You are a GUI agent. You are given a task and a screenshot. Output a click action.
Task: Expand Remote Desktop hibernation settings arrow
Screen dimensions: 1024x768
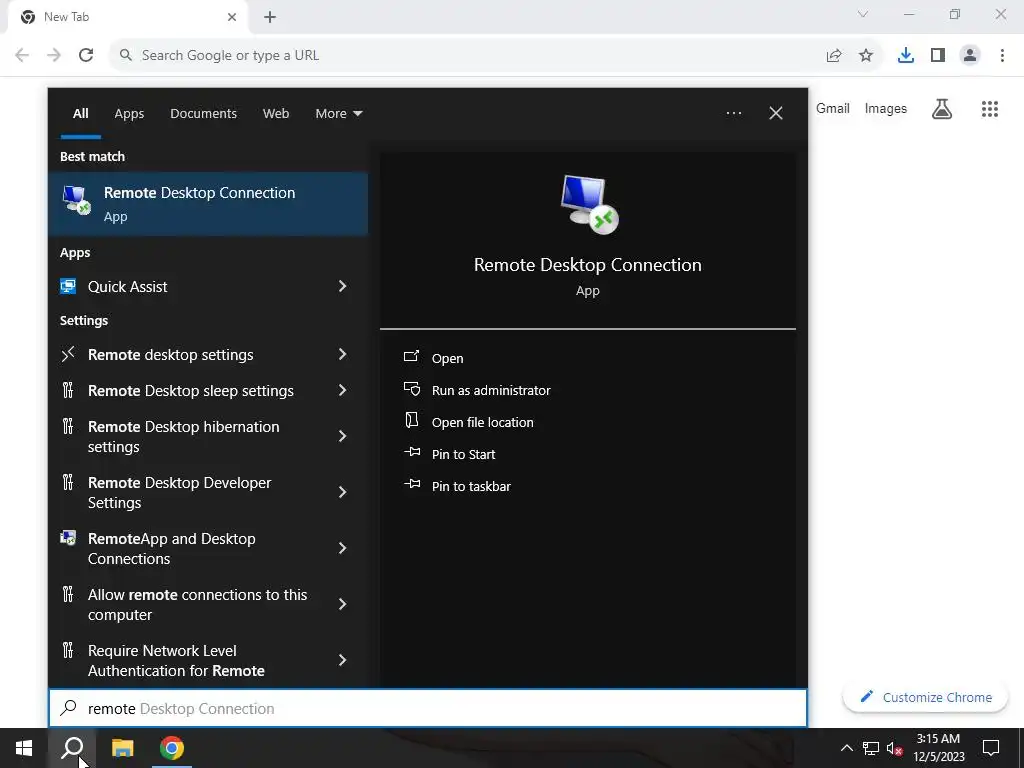pos(342,436)
